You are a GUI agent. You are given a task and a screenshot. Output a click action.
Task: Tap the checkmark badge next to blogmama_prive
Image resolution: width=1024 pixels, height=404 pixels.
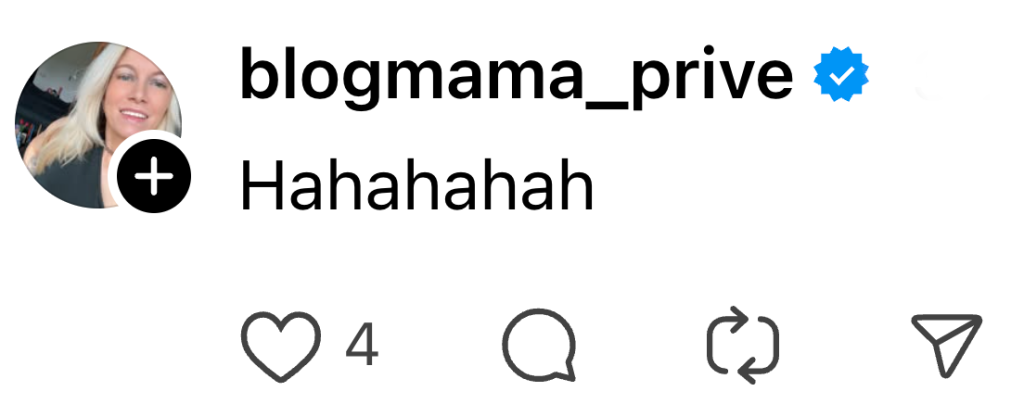tap(841, 74)
